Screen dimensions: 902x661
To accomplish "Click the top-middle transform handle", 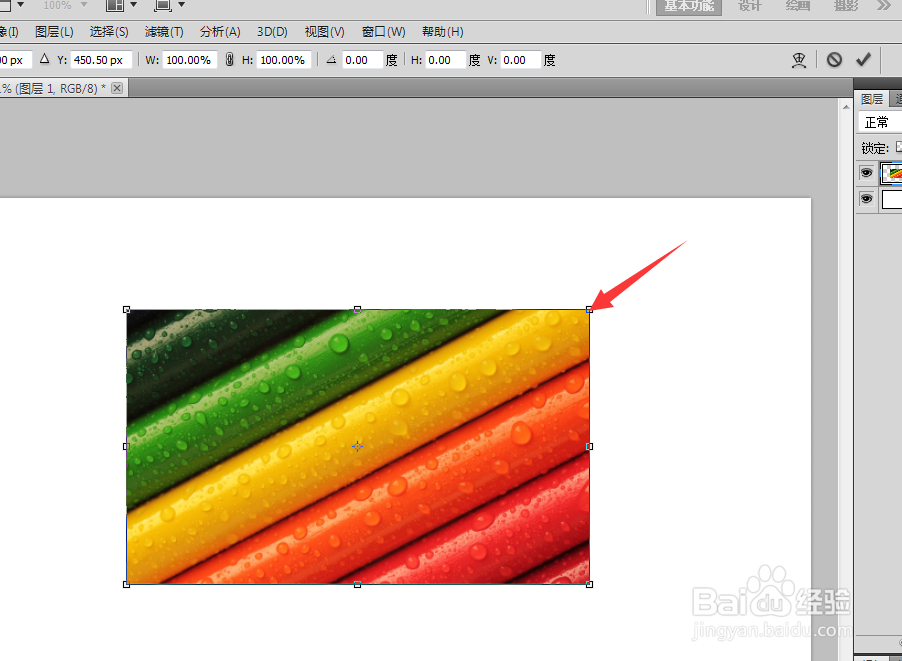I will pos(357,310).
